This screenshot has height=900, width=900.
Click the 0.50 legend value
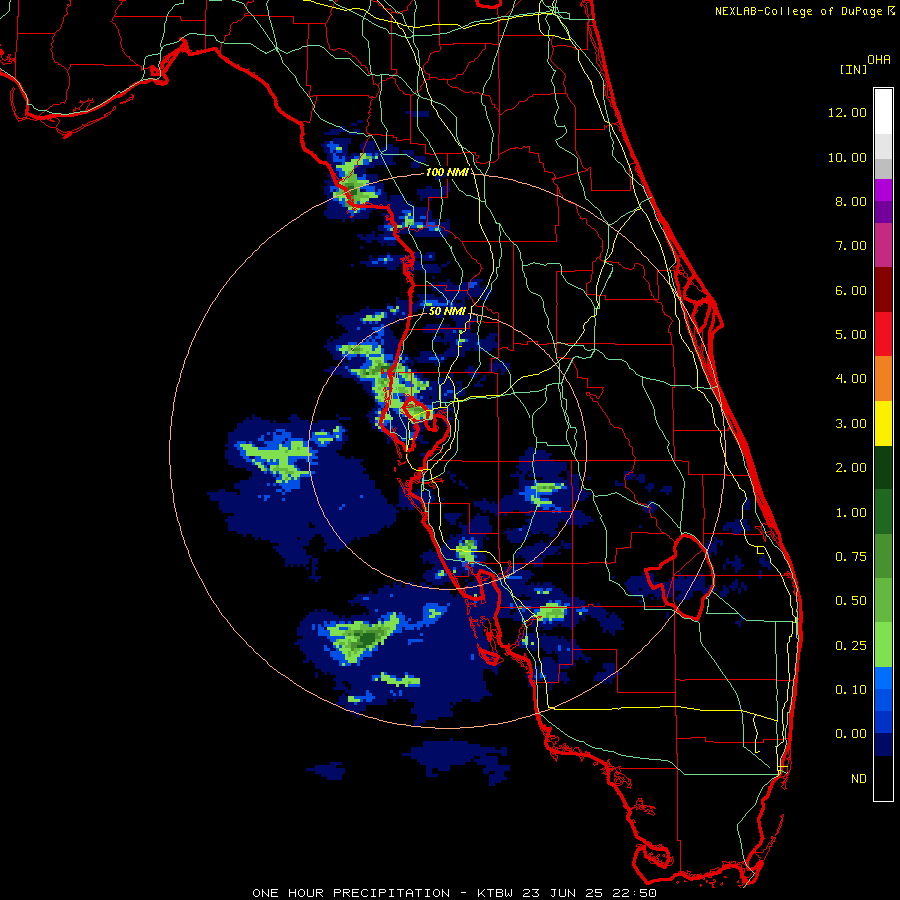(851, 601)
